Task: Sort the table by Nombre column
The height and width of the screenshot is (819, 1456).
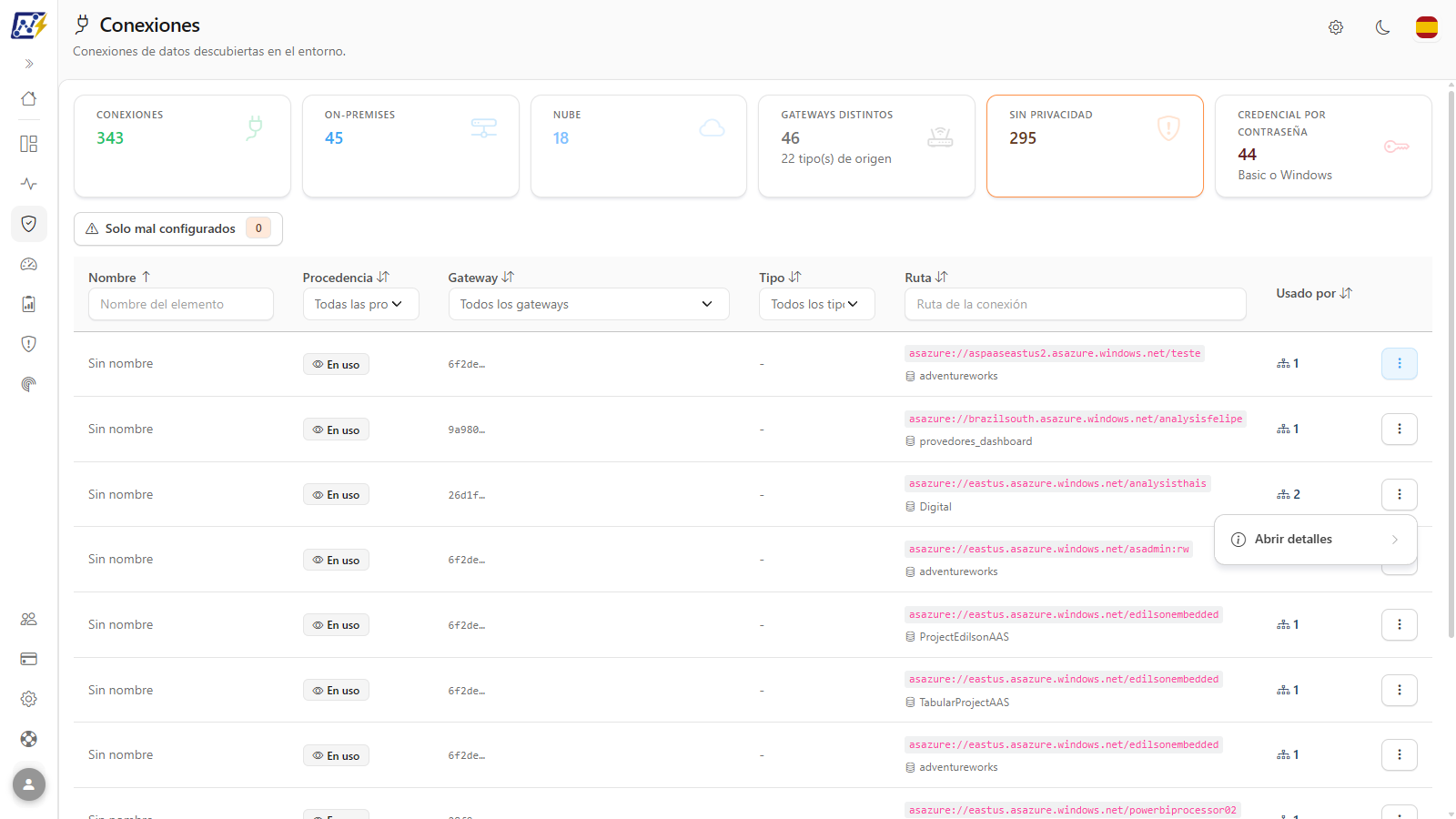Action: coord(119,278)
